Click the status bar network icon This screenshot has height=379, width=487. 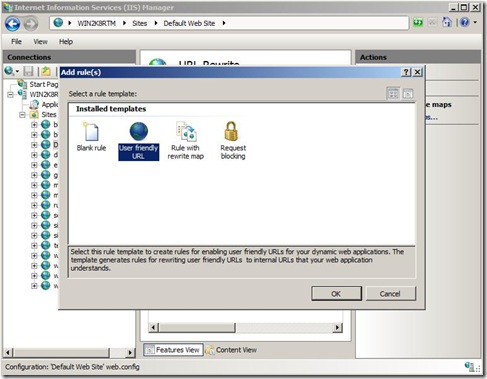tap(470, 367)
